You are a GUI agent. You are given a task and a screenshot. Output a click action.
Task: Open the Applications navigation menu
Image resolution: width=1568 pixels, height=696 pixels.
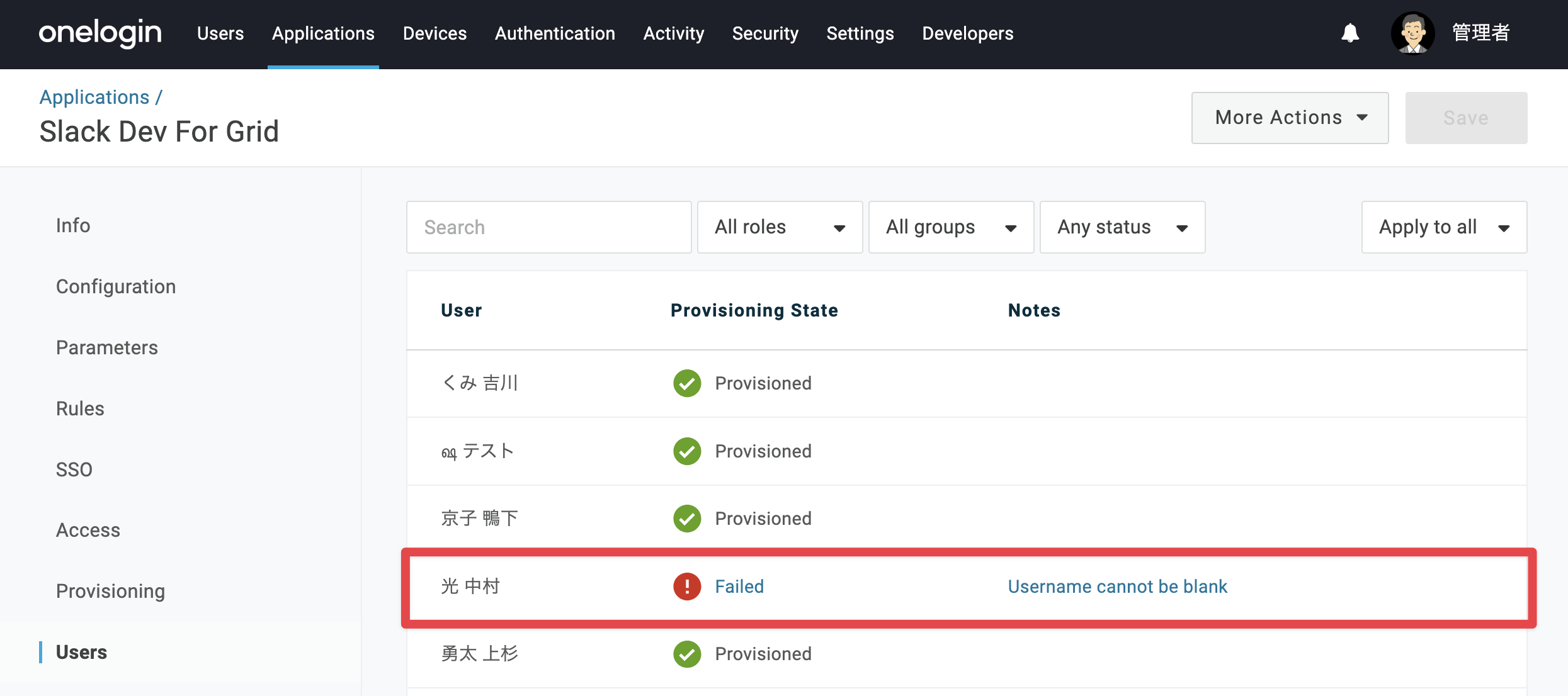pos(323,33)
